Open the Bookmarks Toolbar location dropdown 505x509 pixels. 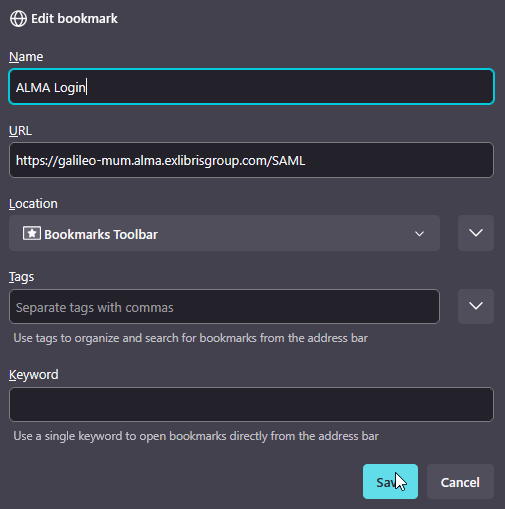(x=224, y=233)
